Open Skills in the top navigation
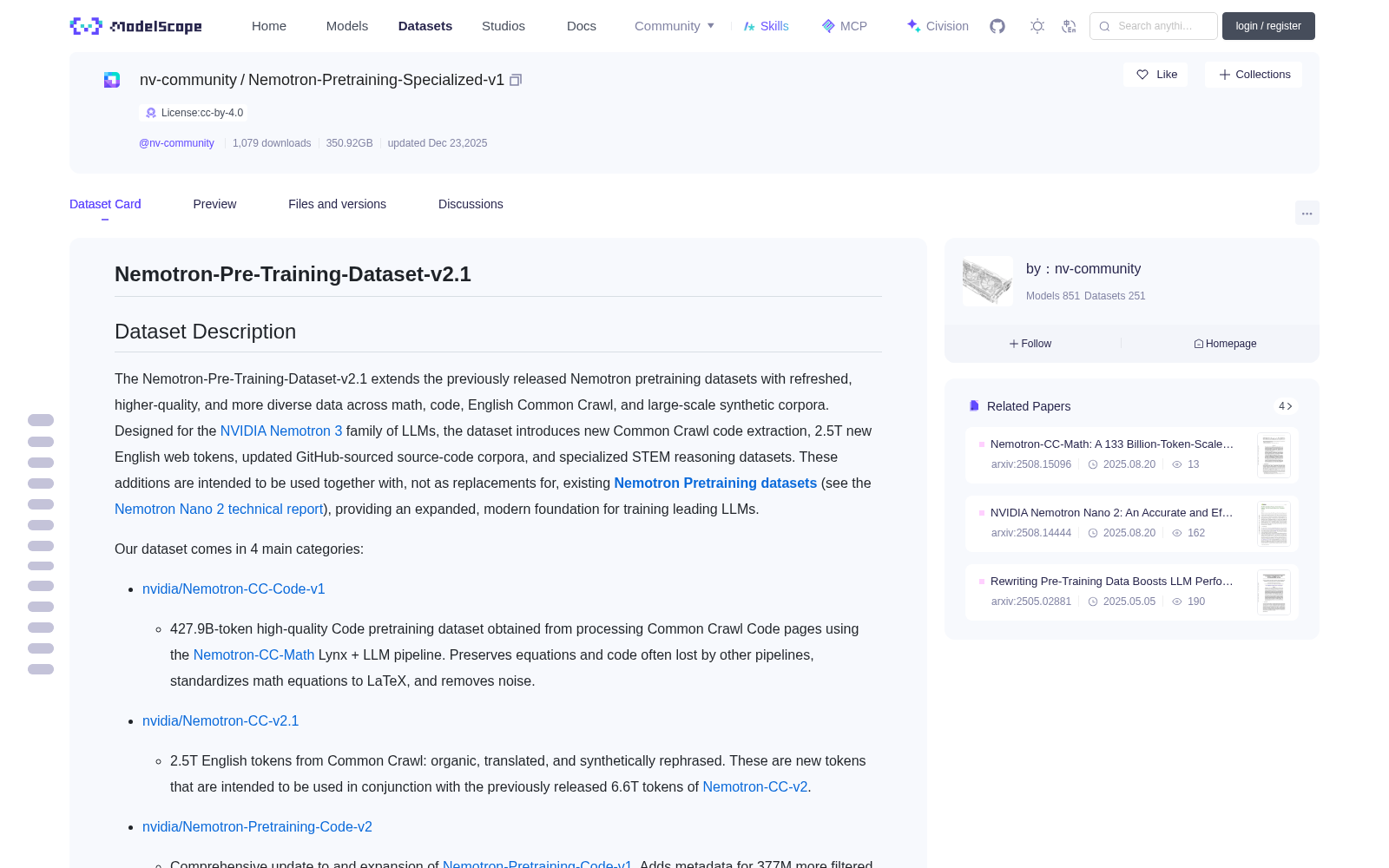1389x868 pixels. coord(767,26)
